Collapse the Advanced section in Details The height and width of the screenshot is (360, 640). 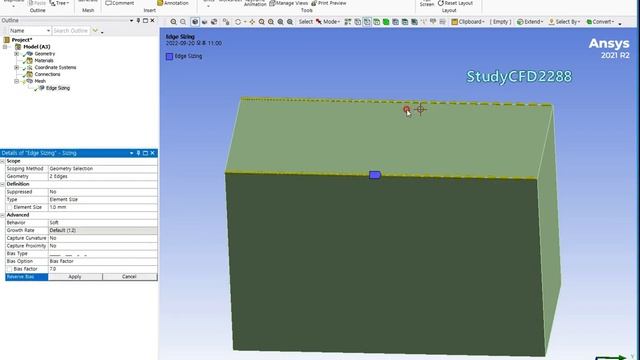pyautogui.click(x=2, y=215)
